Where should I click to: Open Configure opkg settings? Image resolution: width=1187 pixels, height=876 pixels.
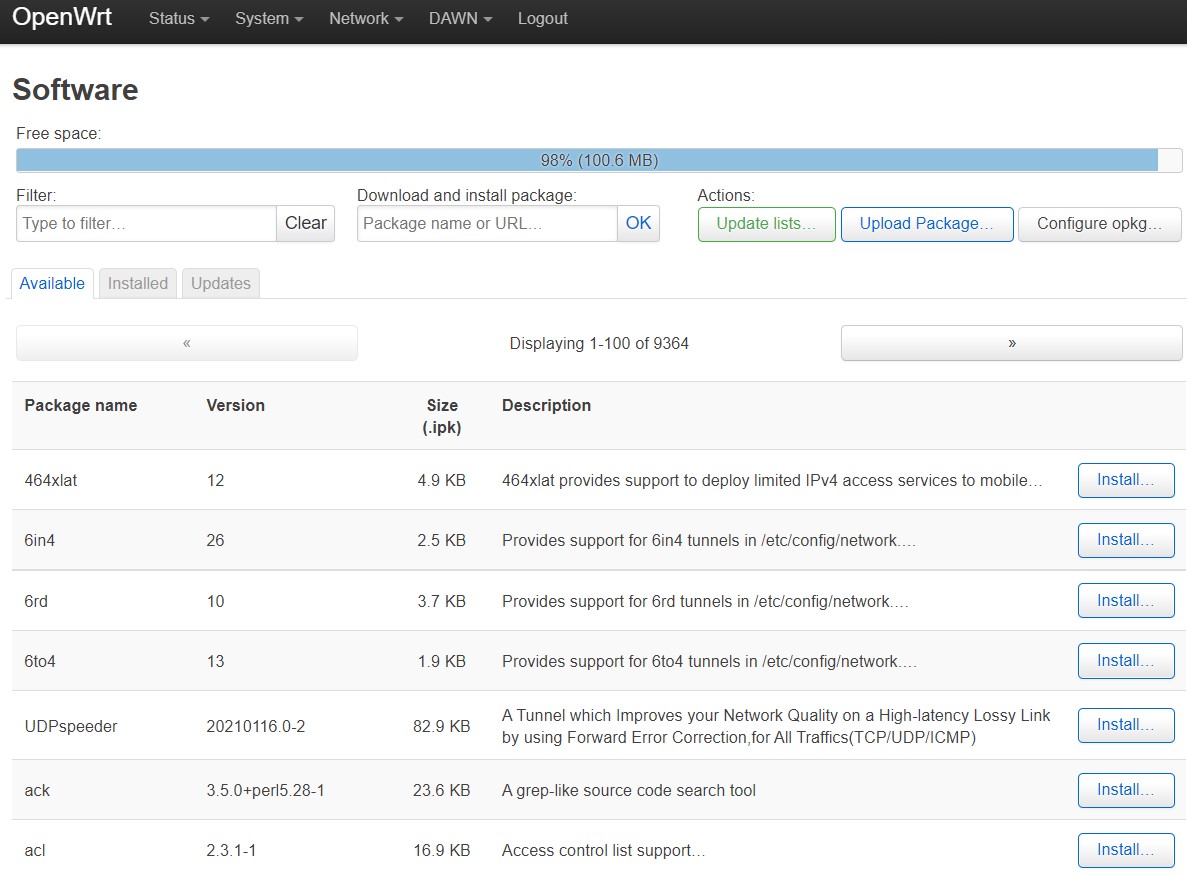point(1099,224)
